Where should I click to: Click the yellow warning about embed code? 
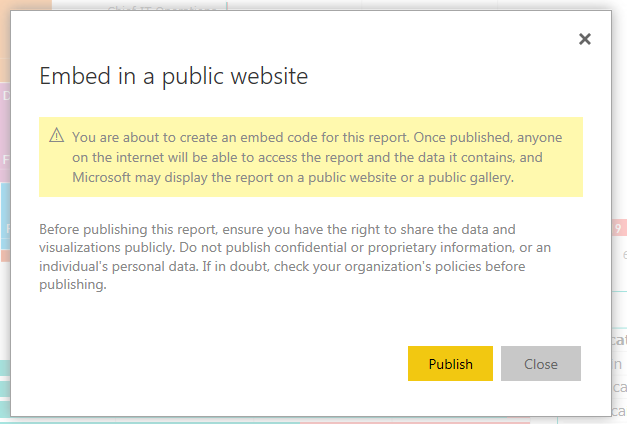click(311, 157)
